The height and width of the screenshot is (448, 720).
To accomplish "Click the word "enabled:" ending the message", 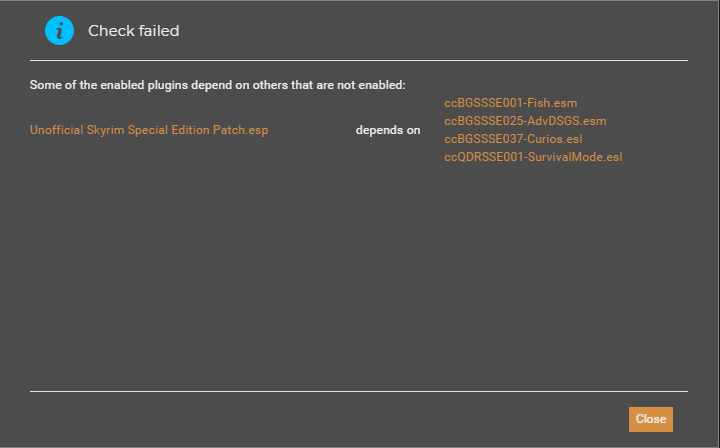I will 382,85.
